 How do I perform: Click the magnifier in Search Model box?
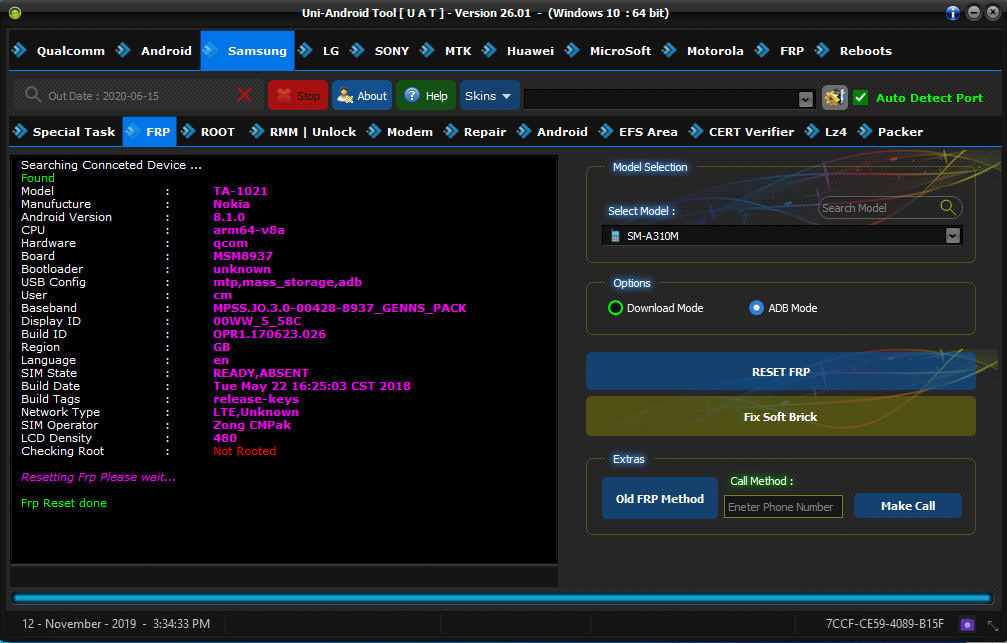pyautogui.click(x=947, y=207)
